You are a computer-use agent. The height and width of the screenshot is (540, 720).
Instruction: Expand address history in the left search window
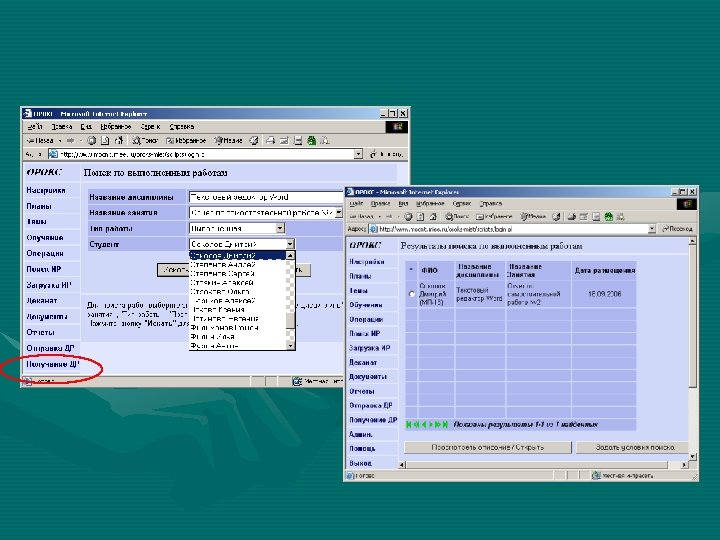[358, 154]
